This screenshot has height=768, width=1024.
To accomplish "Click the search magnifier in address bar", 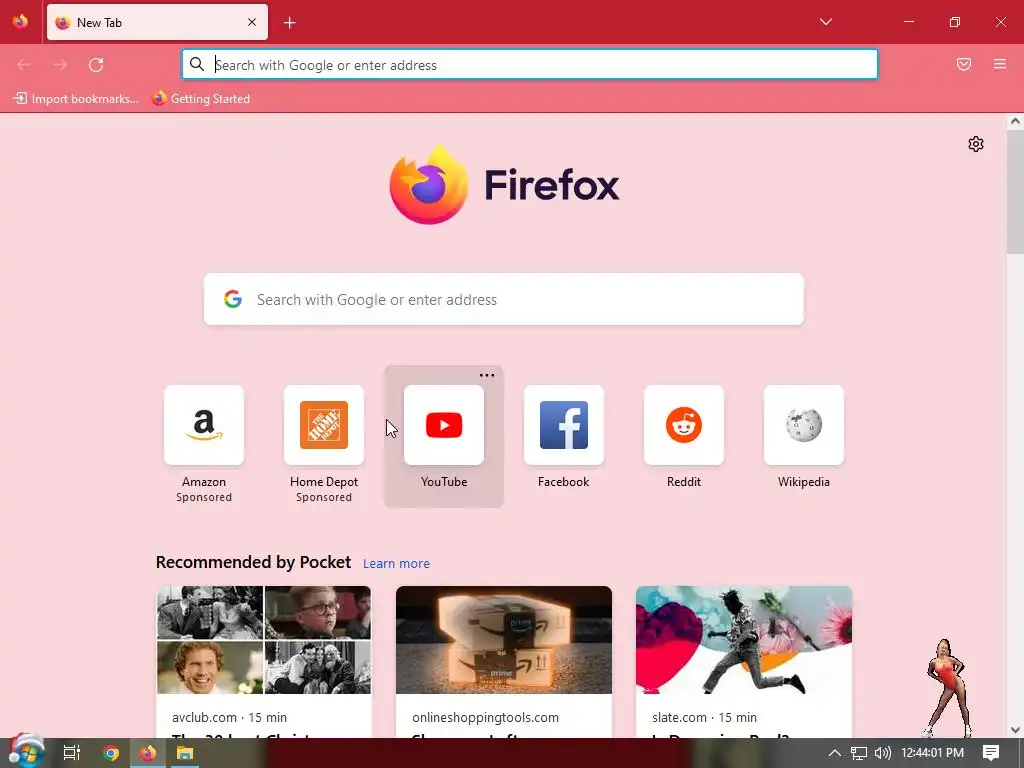I will pos(197,64).
